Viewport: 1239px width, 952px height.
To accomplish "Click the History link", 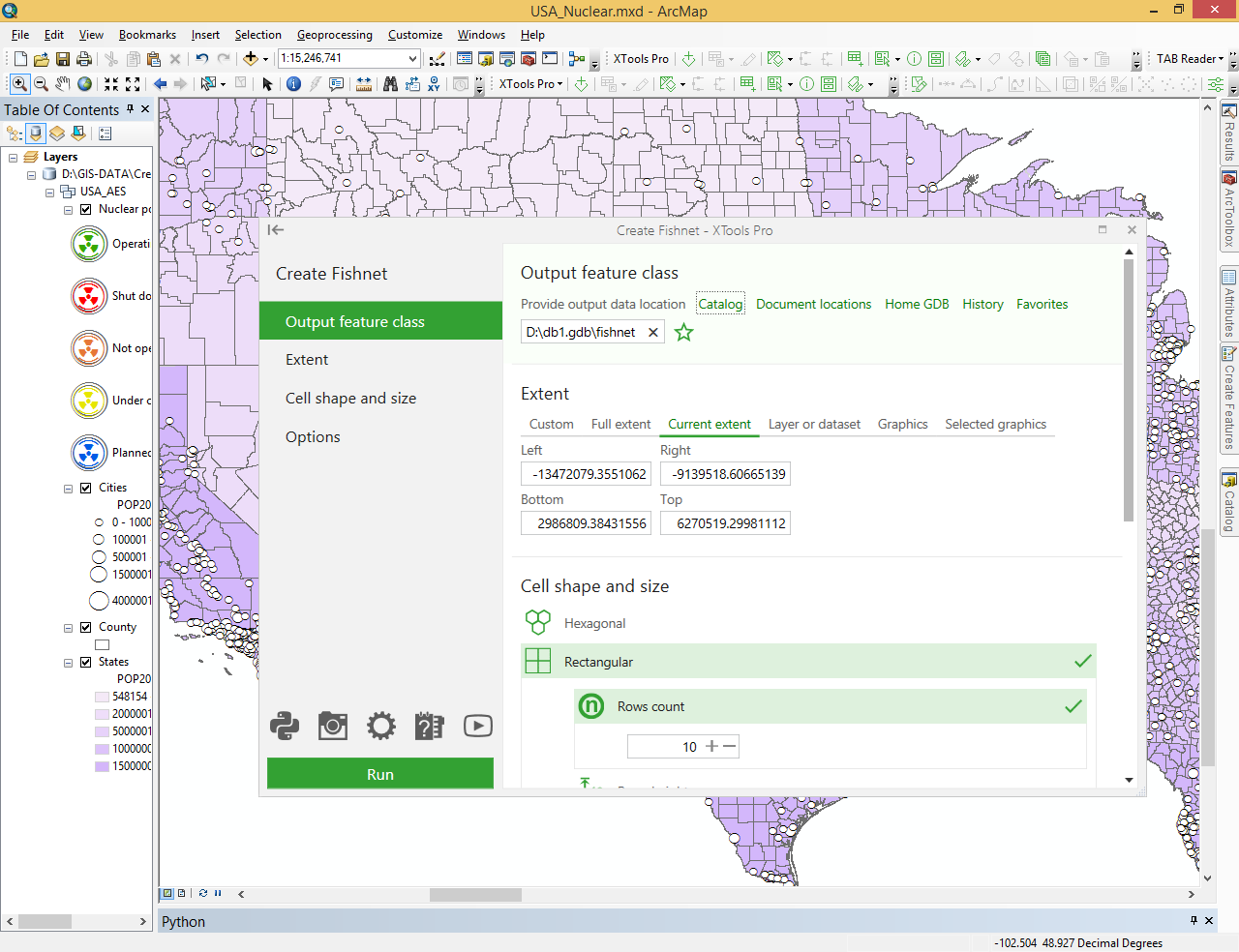I will [x=982, y=304].
